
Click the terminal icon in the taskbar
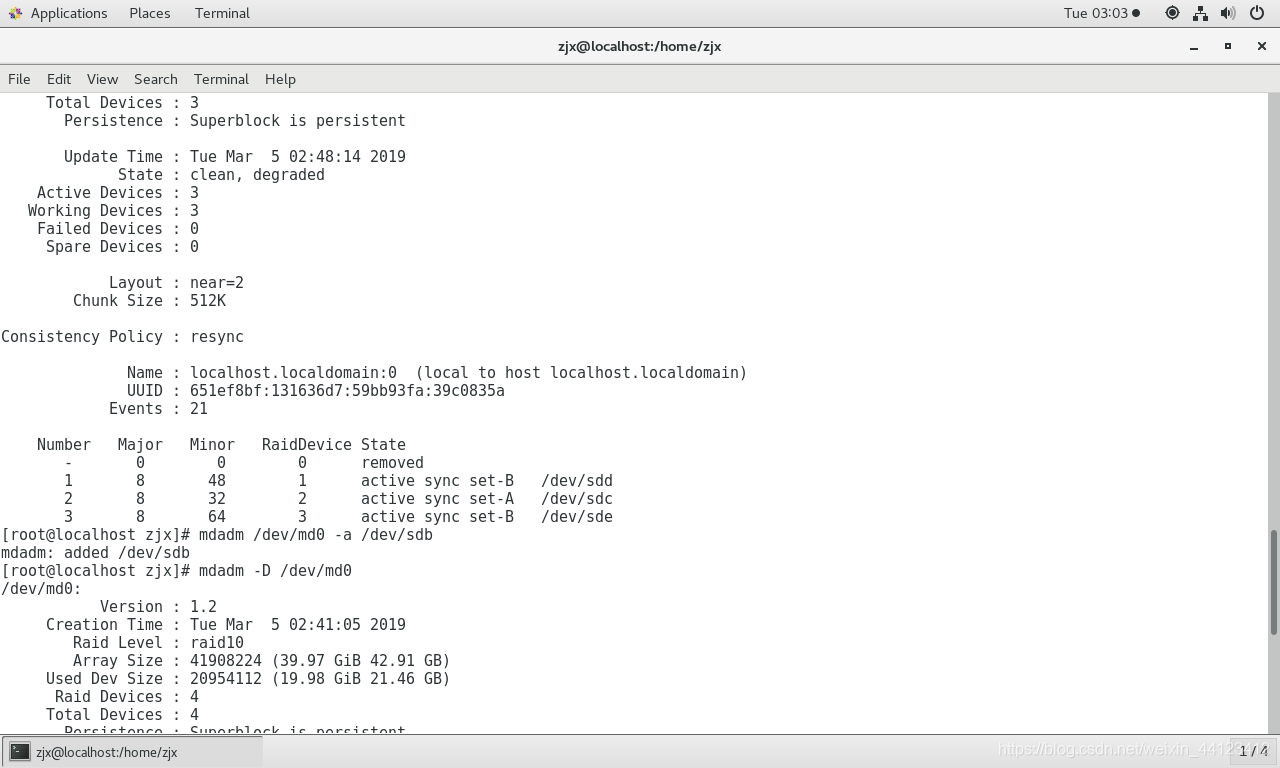19,751
